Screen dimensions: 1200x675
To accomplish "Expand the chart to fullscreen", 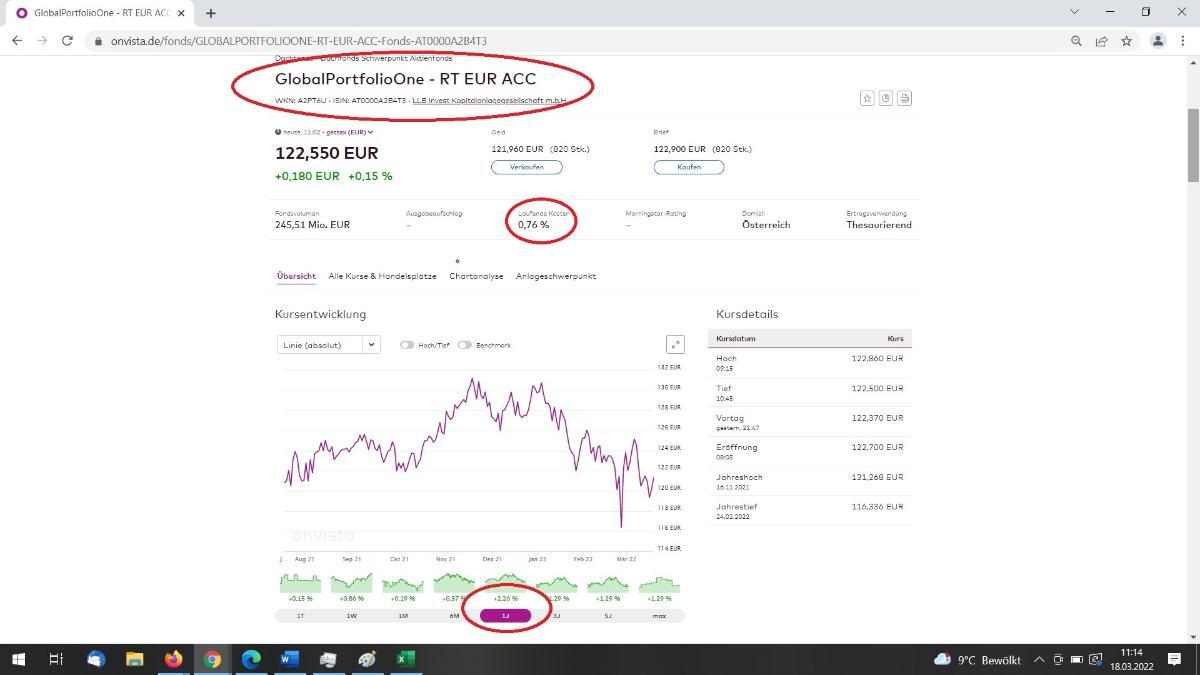I will tap(675, 345).
